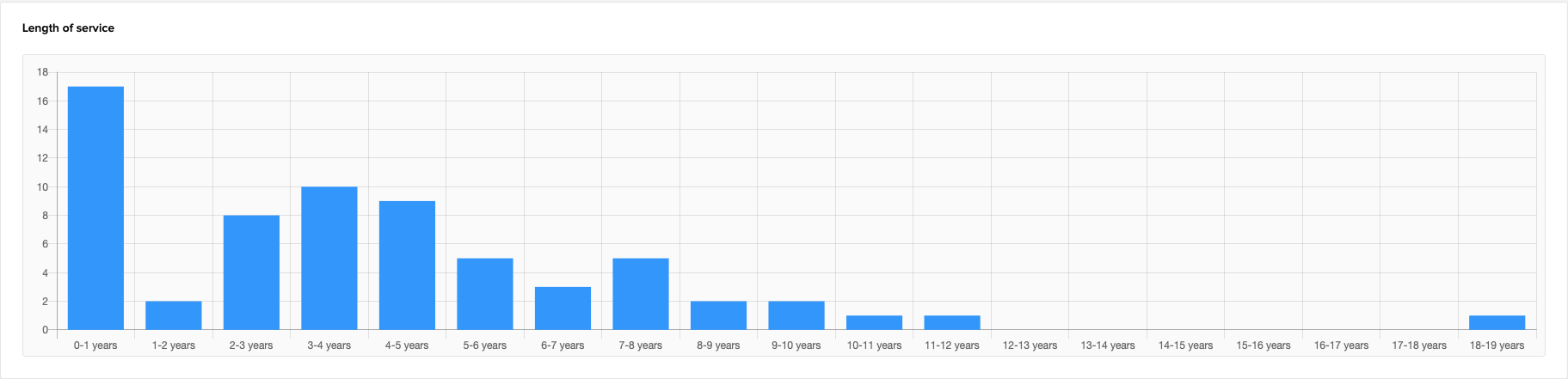This screenshot has height=379, width=1568.
Task: Click the 0-1 years axis label
Action: point(95,345)
